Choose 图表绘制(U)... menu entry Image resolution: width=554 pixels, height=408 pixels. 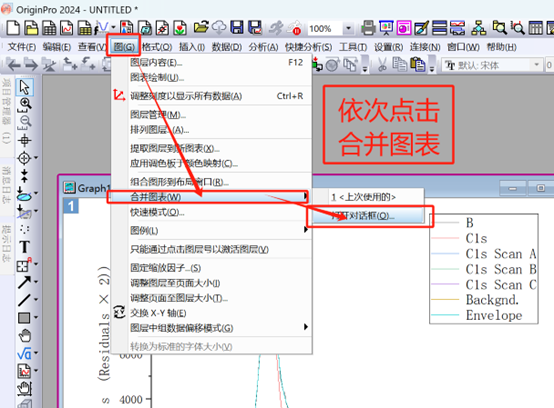tap(211, 77)
